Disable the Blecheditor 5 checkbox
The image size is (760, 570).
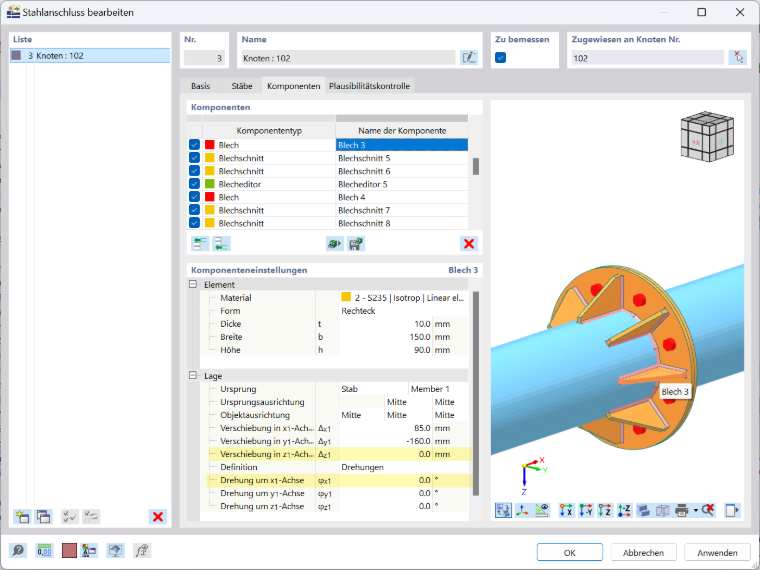(x=194, y=184)
